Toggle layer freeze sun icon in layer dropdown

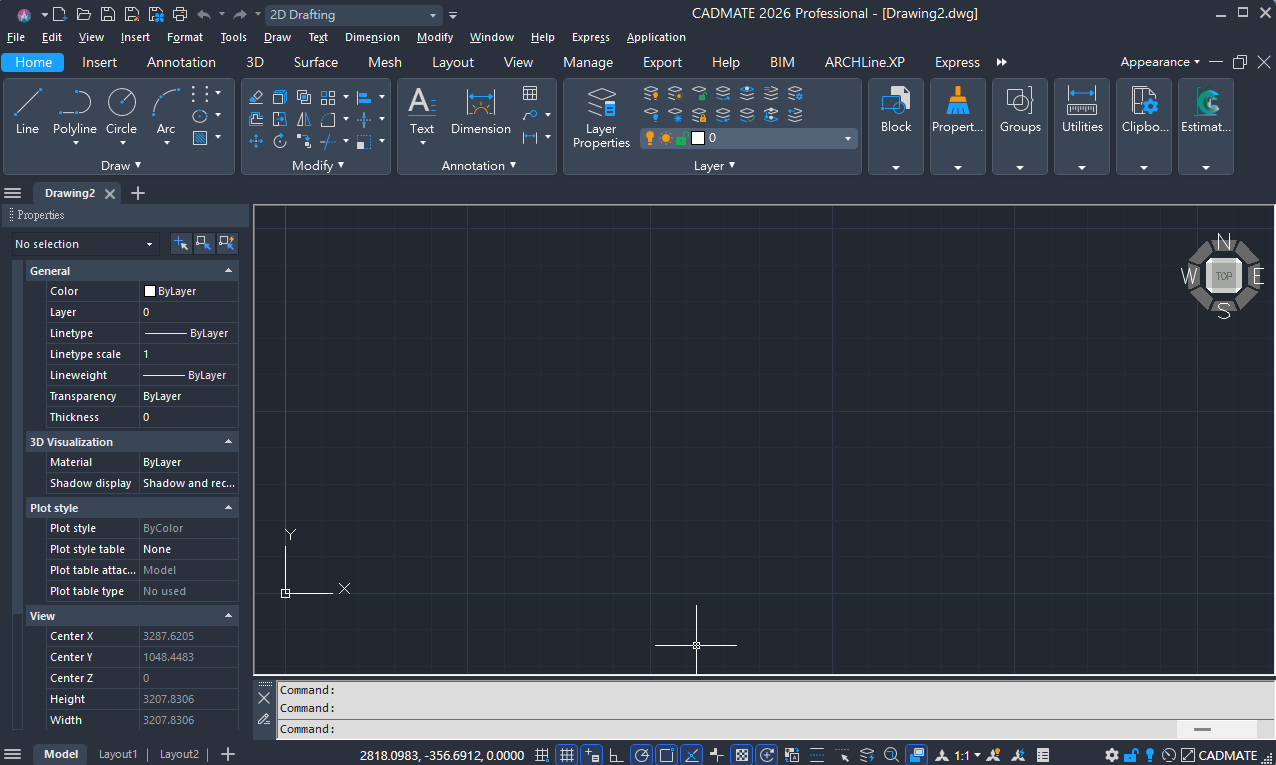[665, 138]
